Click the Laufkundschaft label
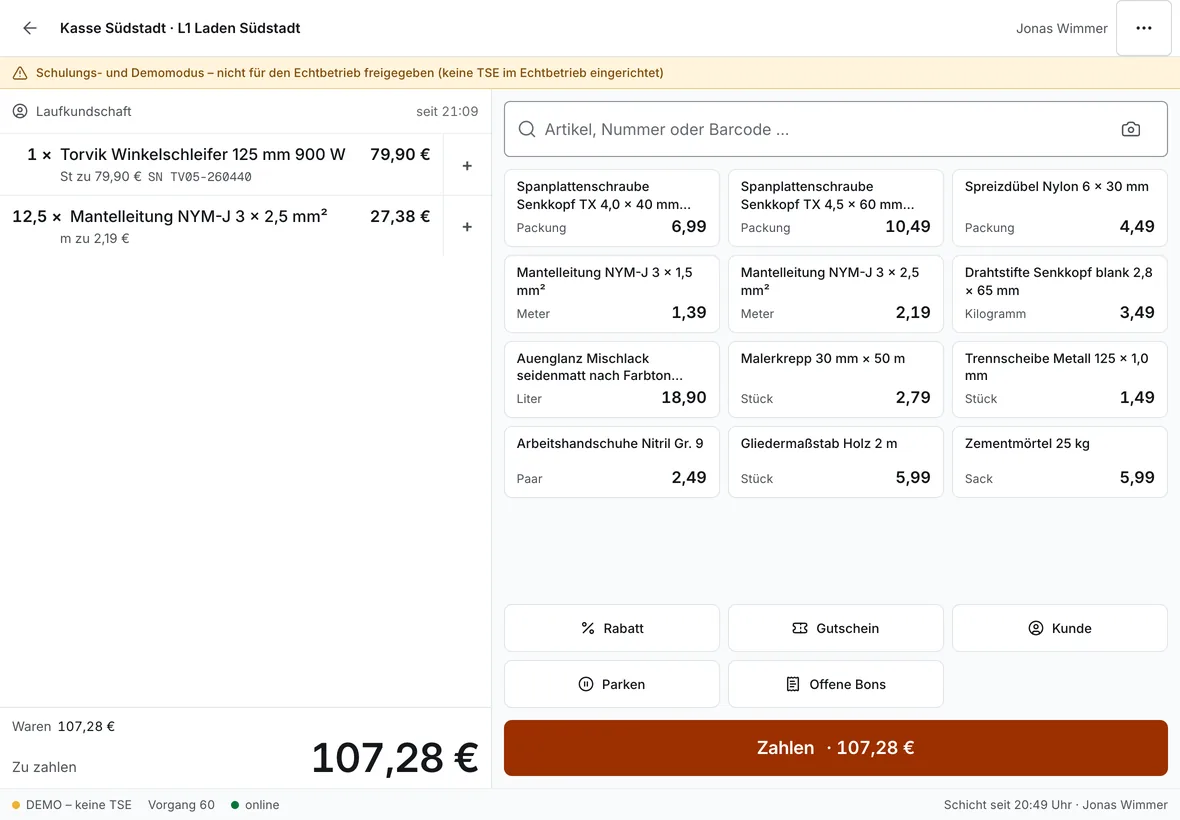 (84, 111)
